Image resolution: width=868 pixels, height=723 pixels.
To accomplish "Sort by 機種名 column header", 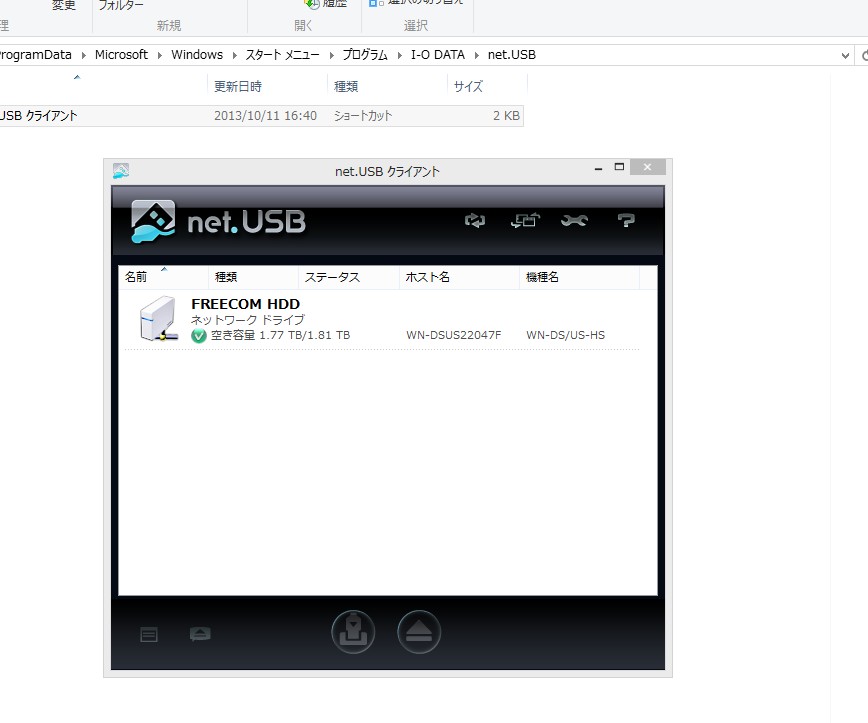I will tap(579, 277).
